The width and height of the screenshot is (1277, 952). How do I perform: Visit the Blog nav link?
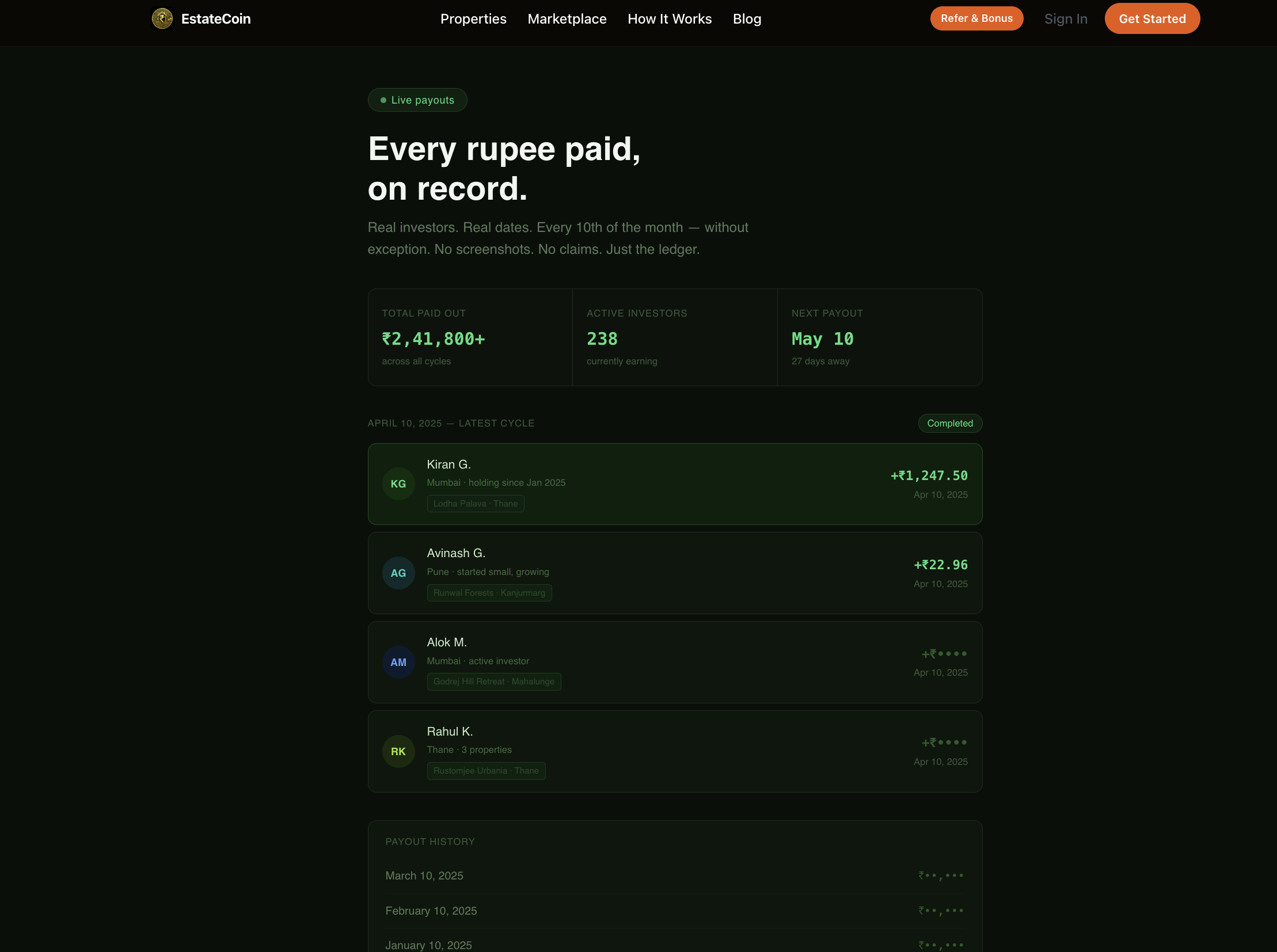tap(747, 19)
